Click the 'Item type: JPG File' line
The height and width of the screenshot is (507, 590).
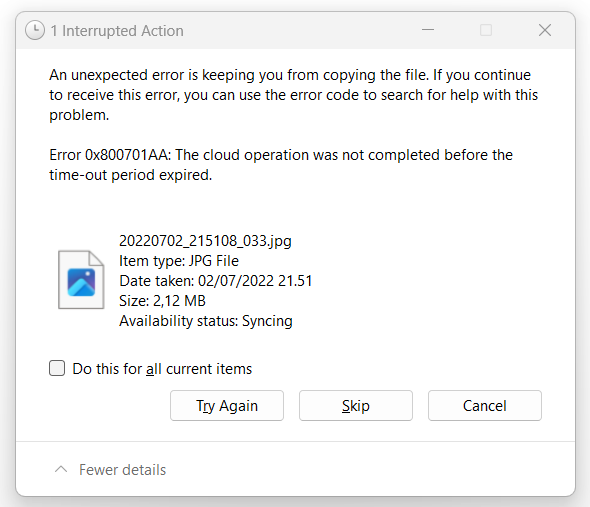pos(179,261)
